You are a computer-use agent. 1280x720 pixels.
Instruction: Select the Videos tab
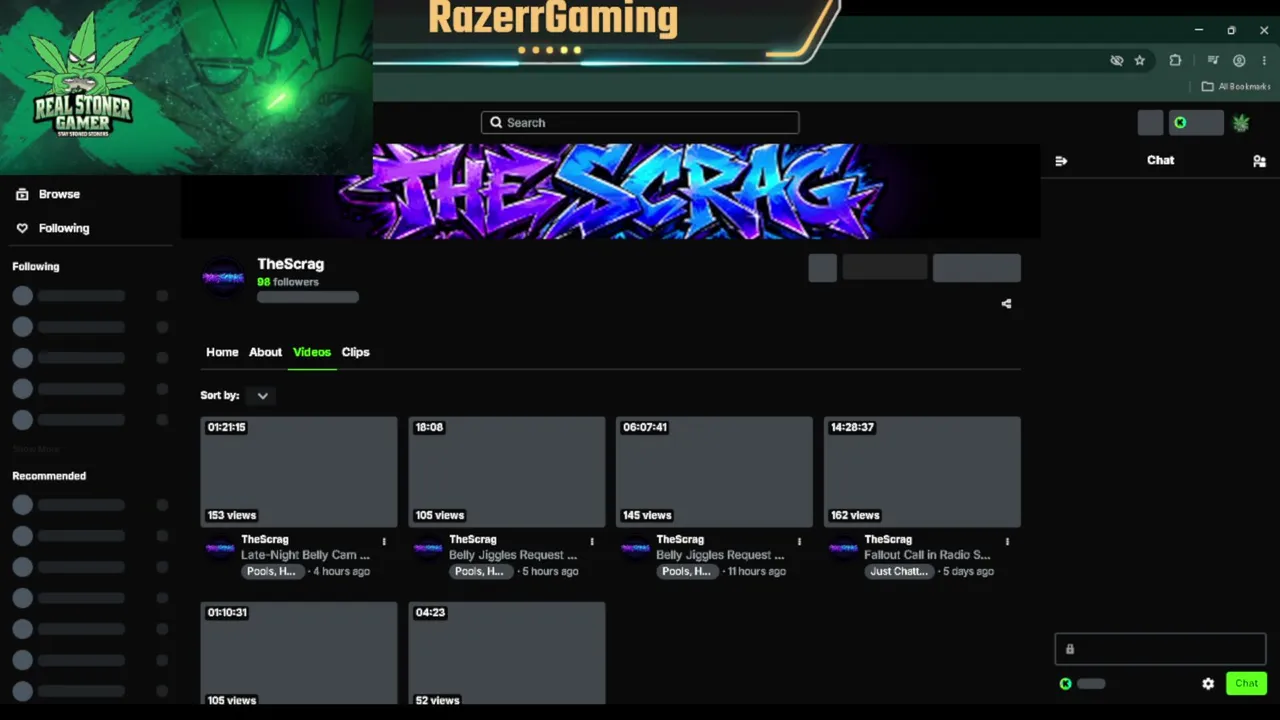[x=312, y=352]
